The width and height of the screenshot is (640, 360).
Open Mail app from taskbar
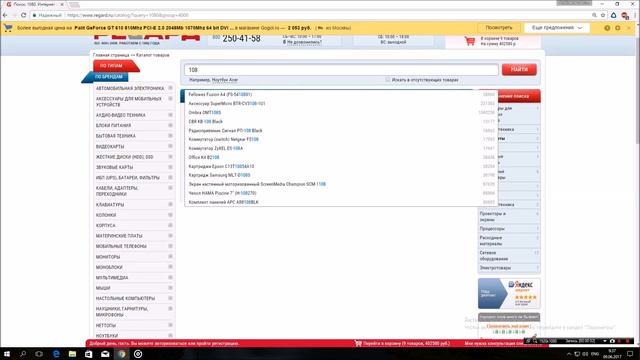tap(105, 354)
